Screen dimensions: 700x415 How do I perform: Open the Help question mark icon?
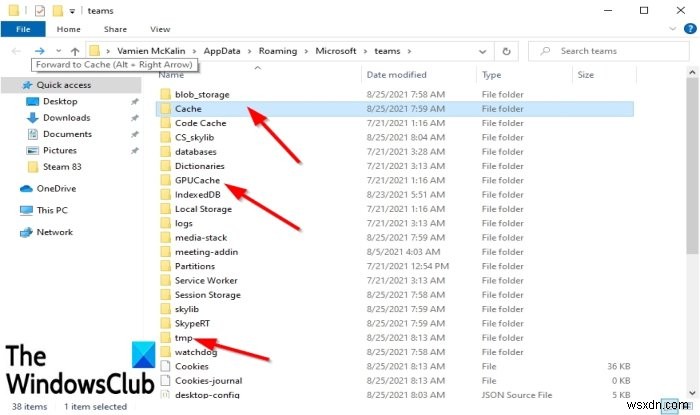click(x=690, y=29)
